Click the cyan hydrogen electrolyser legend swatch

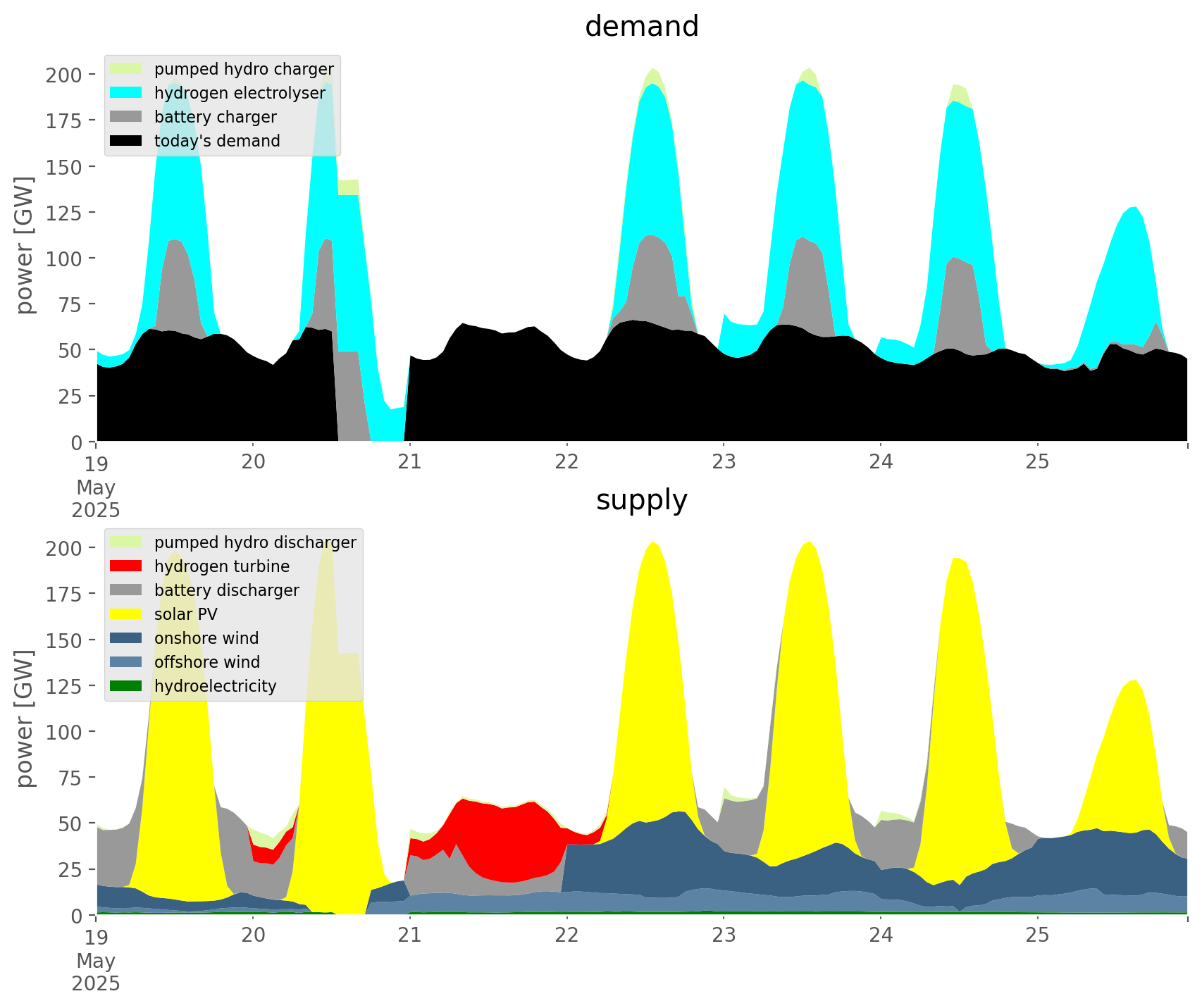pyautogui.click(x=126, y=93)
